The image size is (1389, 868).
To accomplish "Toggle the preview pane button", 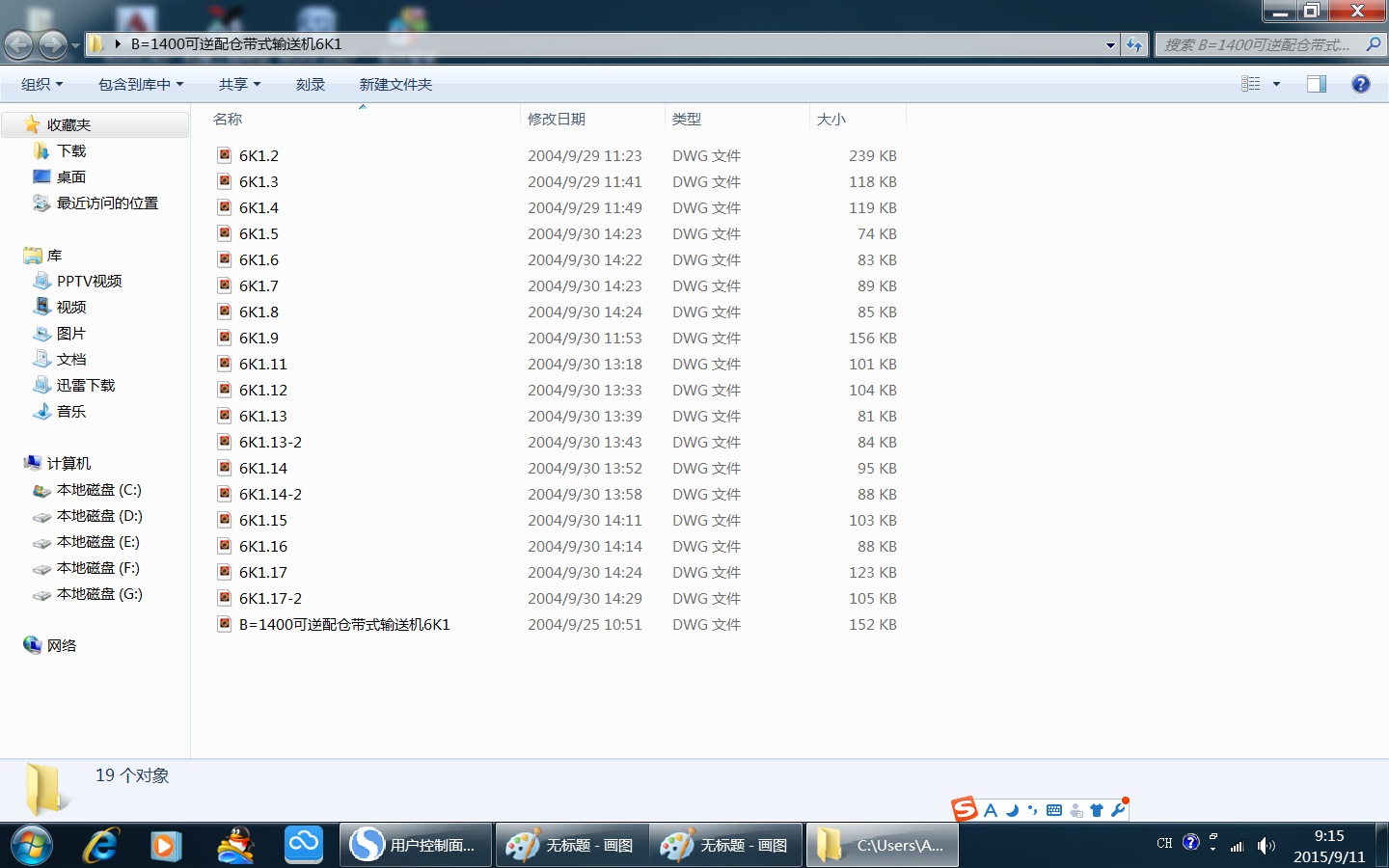I will 1317,84.
